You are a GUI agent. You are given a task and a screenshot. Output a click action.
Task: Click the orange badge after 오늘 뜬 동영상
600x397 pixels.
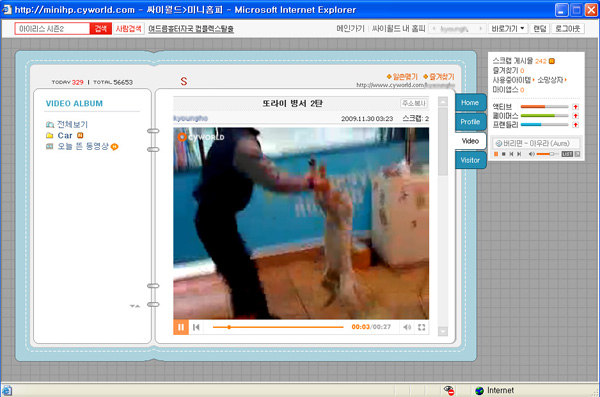point(114,147)
